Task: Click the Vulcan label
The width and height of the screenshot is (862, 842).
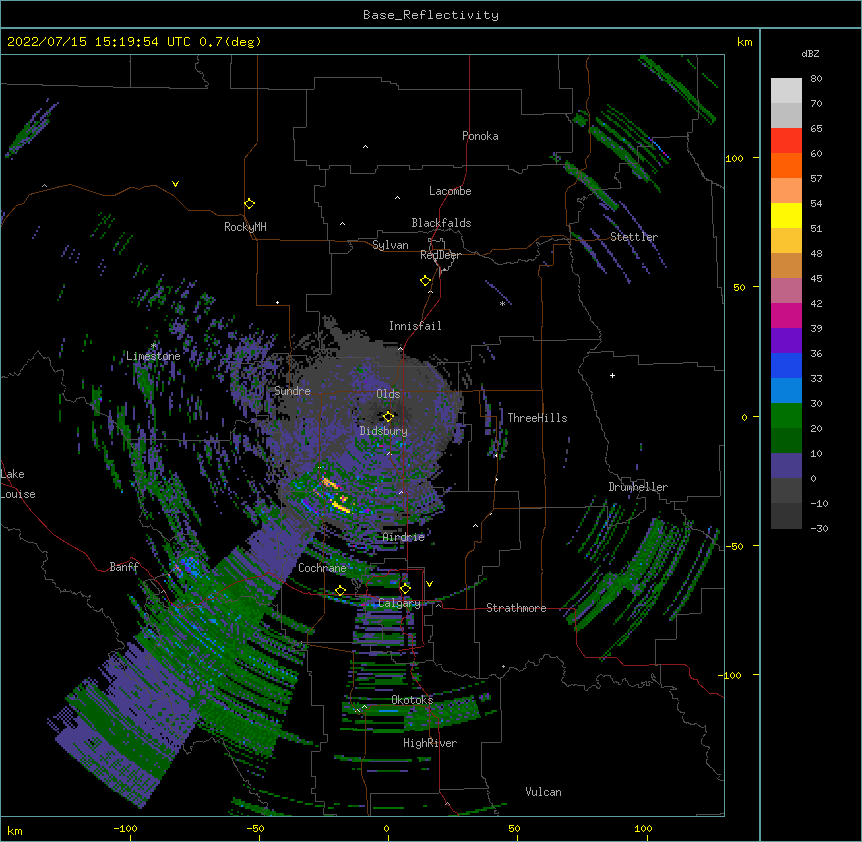Action: (543, 792)
